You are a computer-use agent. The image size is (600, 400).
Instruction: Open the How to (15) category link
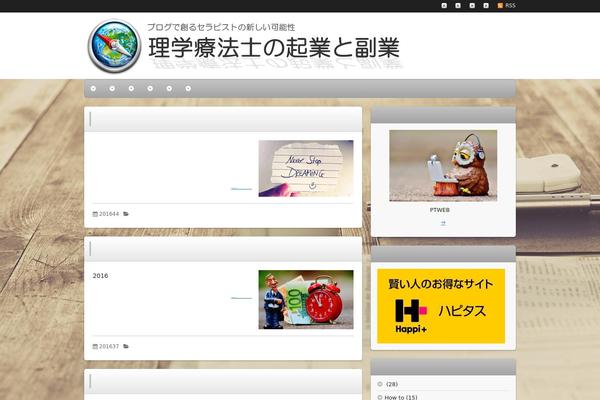point(401,397)
